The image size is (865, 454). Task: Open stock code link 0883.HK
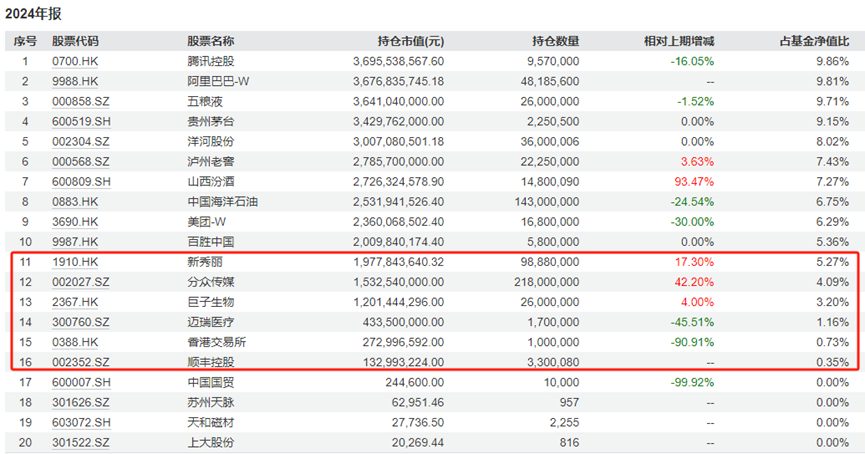click(x=75, y=202)
